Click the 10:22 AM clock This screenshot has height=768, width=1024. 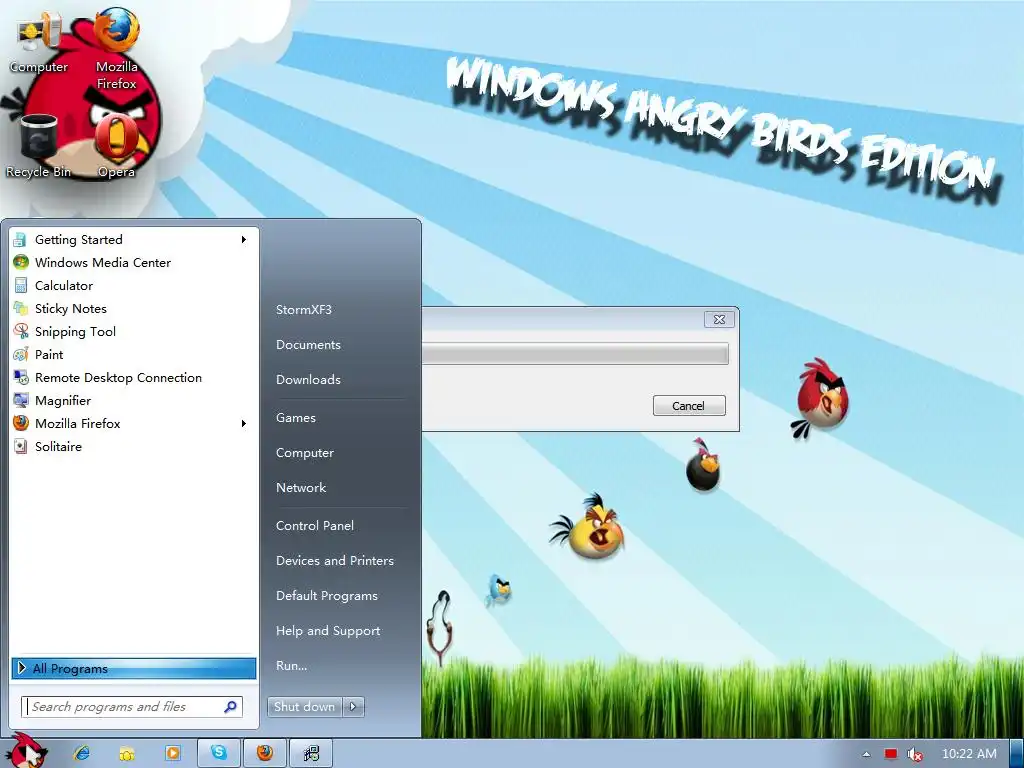coord(969,754)
